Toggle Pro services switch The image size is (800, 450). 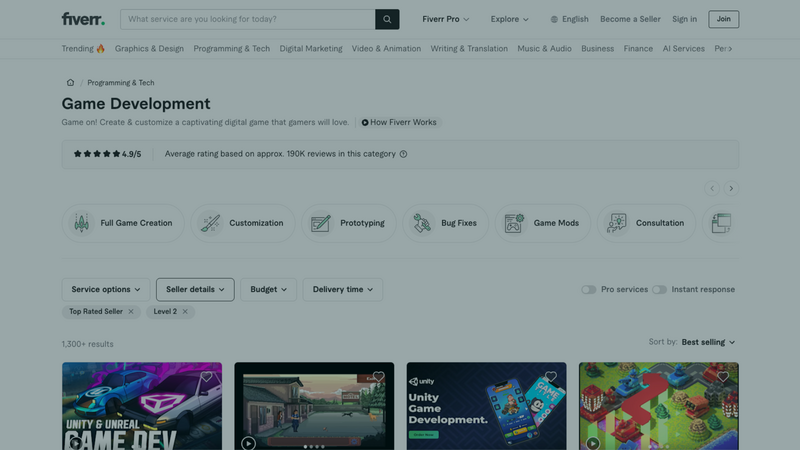pyautogui.click(x=589, y=290)
